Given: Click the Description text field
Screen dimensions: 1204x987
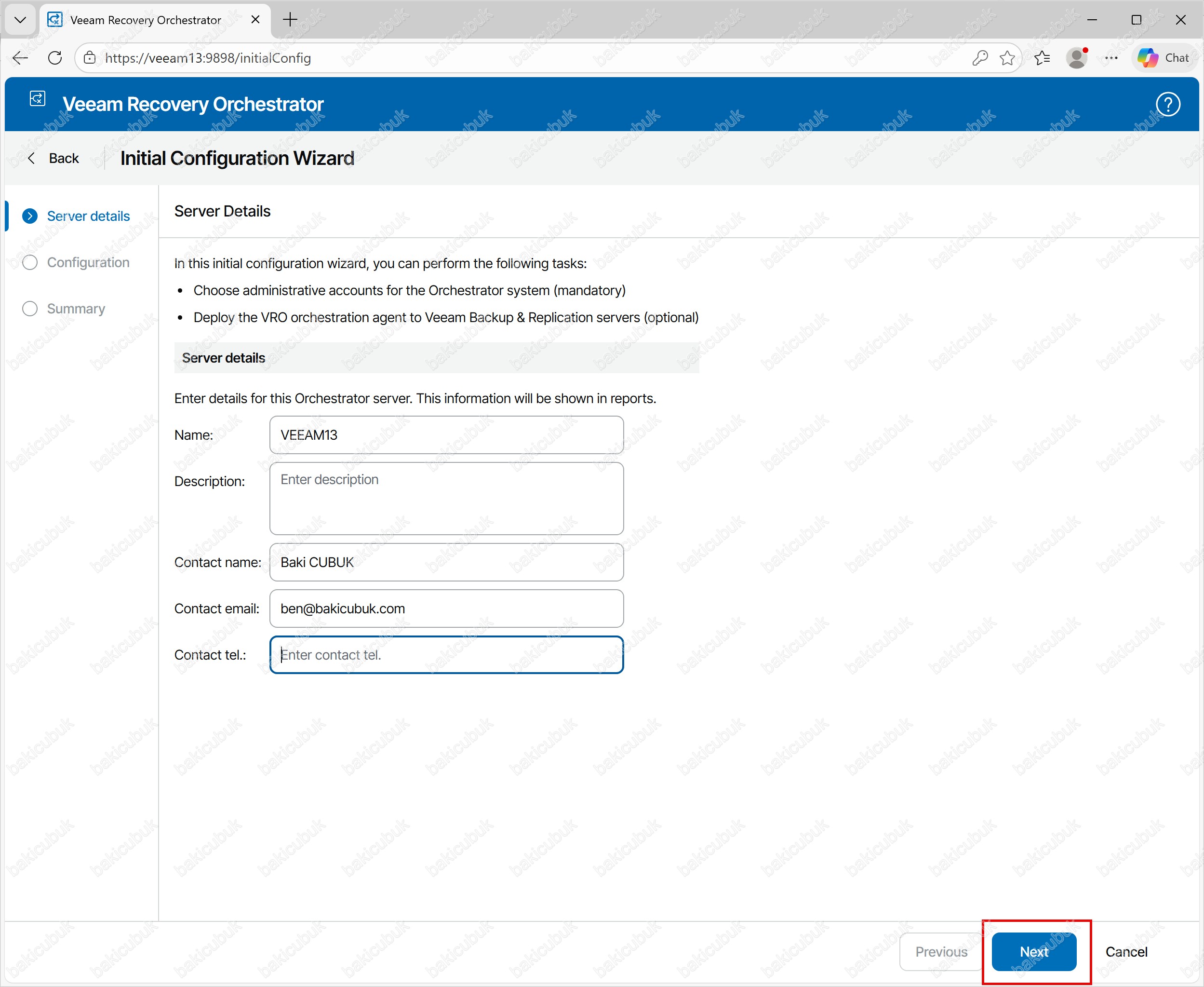Looking at the screenshot, I should pos(446,498).
